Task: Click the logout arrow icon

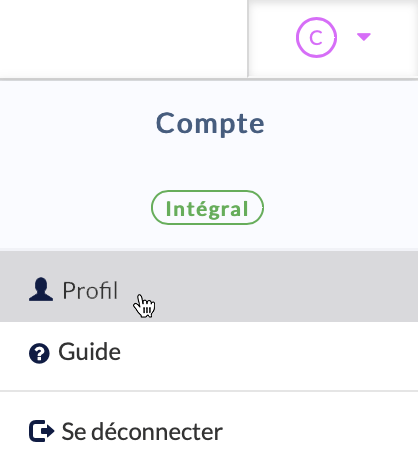Action: pyautogui.click(x=42, y=431)
